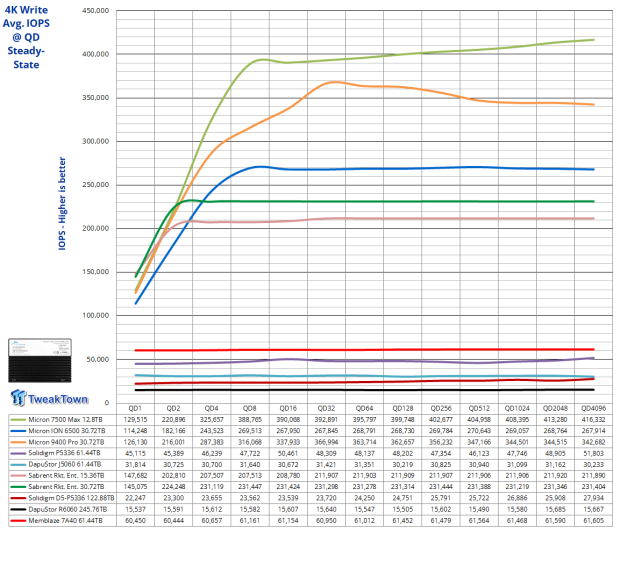Image resolution: width=620 pixels, height=568 pixels.
Task: Click the 366,994 cell for Micron 9400 Pro
Action: 326,442
